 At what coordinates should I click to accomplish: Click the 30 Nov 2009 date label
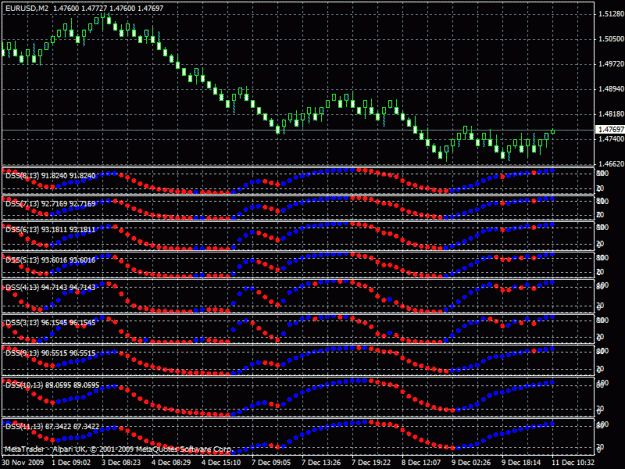click(x=22, y=463)
